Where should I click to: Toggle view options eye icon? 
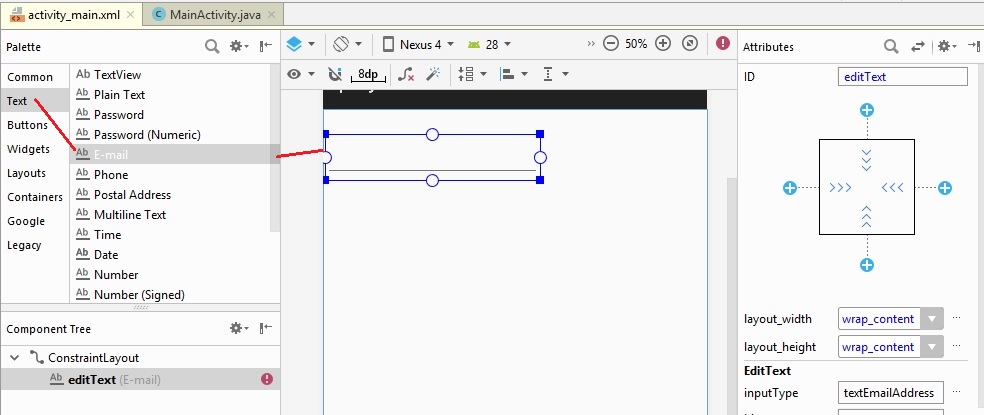[294, 74]
